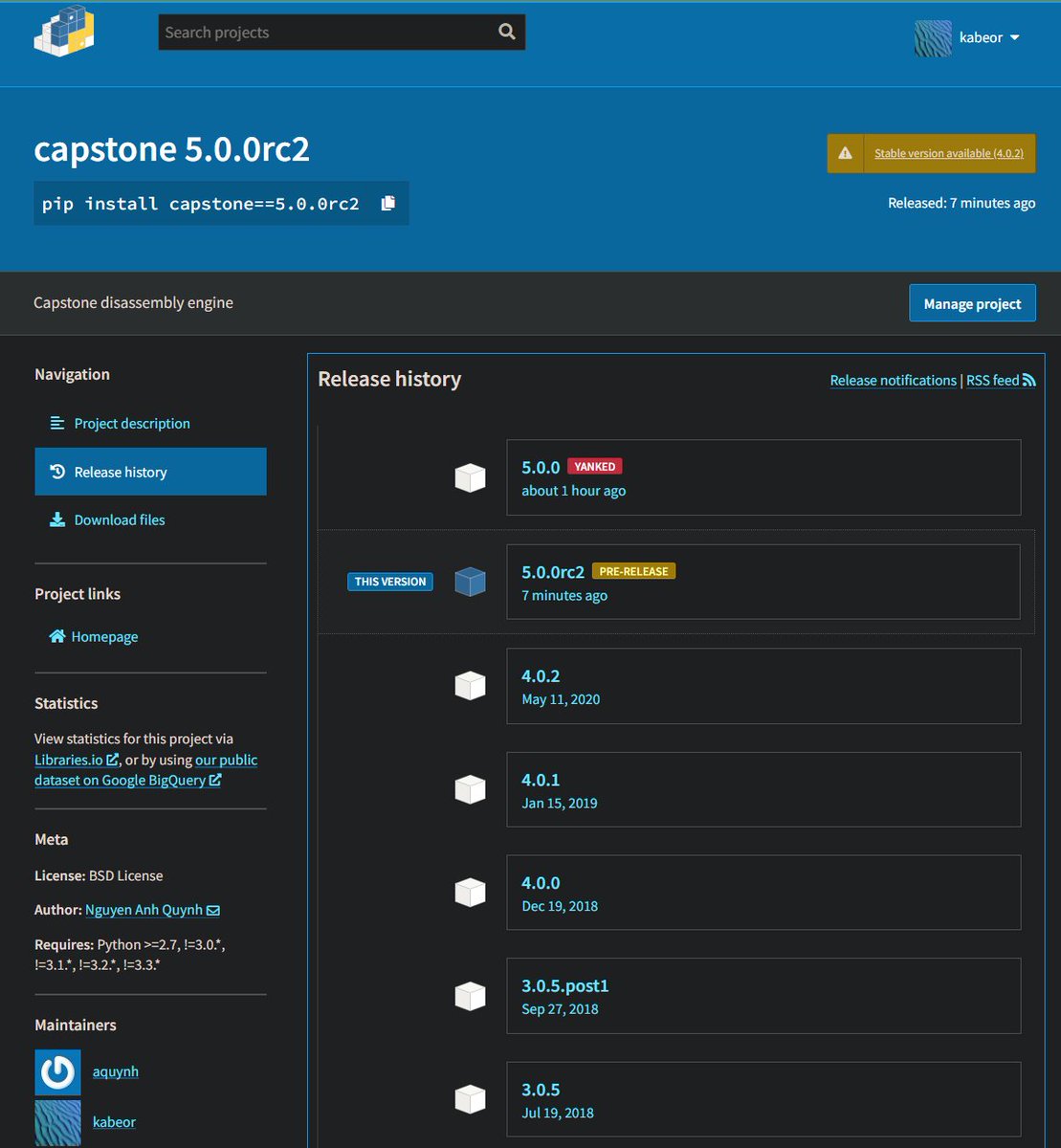1061x1148 pixels.
Task: Click the cube icon for release 5.0.0
Action: tap(470, 477)
